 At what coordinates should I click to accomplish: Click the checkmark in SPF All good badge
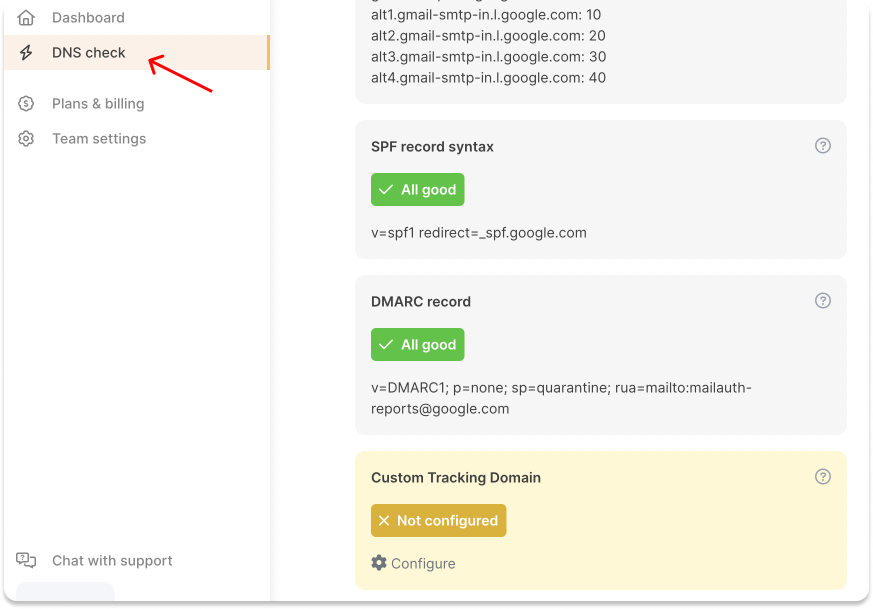coord(388,189)
